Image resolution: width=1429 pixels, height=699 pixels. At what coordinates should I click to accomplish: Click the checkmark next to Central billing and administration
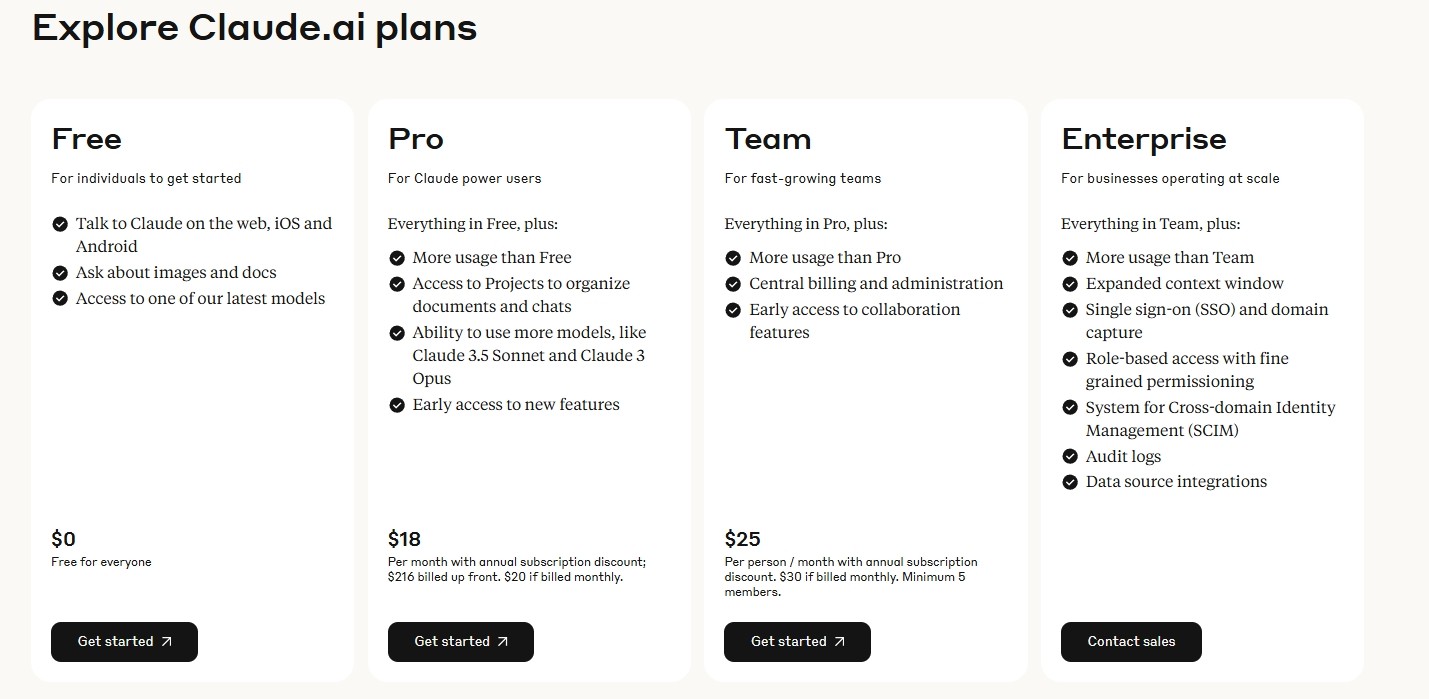733,284
